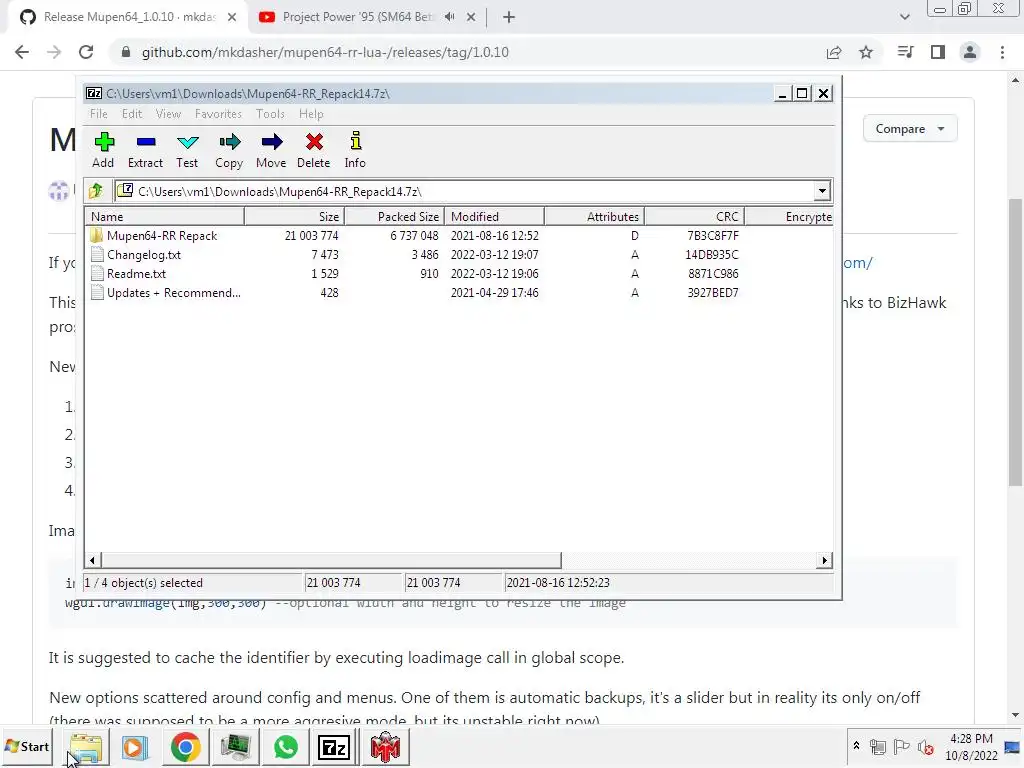The height and width of the screenshot is (768, 1024).
Task: Sort by the CRC column header
Action: click(695, 217)
